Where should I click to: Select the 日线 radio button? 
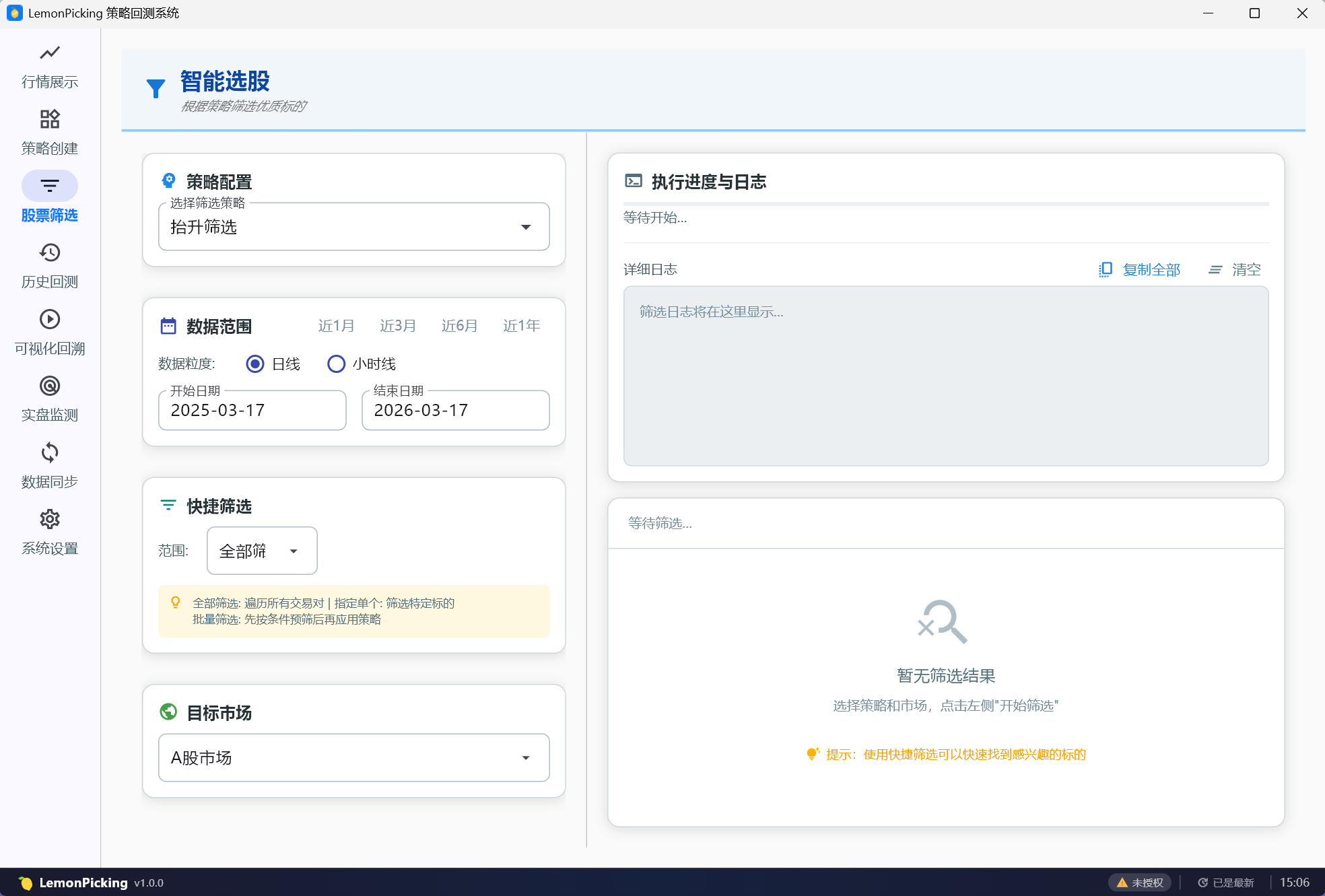[x=255, y=364]
